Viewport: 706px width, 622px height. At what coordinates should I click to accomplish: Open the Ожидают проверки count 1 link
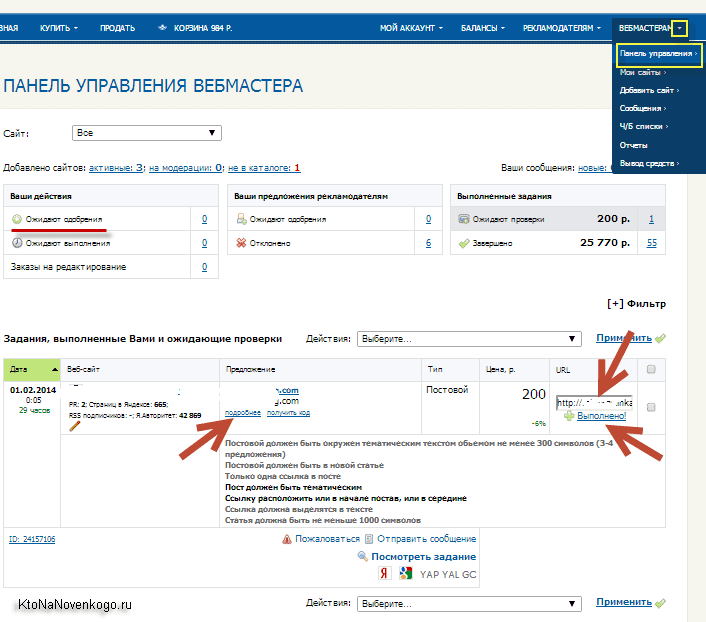(651, 219)
